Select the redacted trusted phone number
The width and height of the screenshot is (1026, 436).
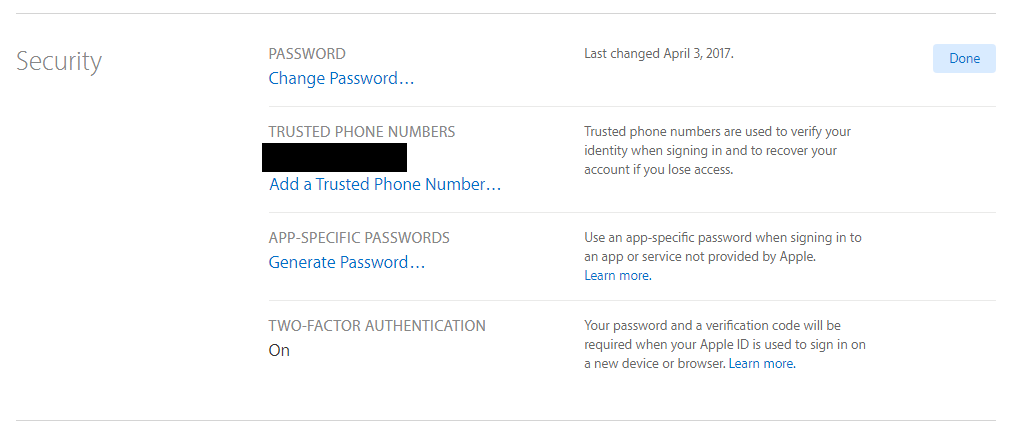click(334, 158)
